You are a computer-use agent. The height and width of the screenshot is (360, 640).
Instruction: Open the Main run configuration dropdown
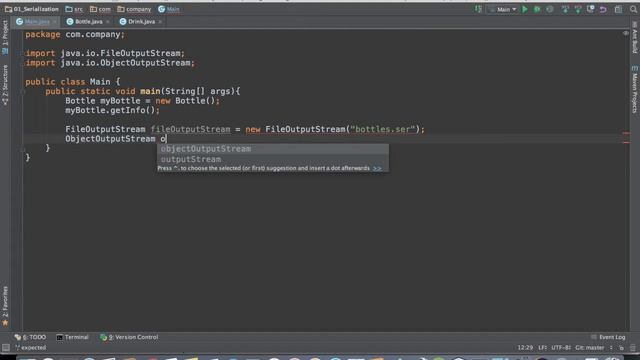pyautogui.click(x=503, y=9)
